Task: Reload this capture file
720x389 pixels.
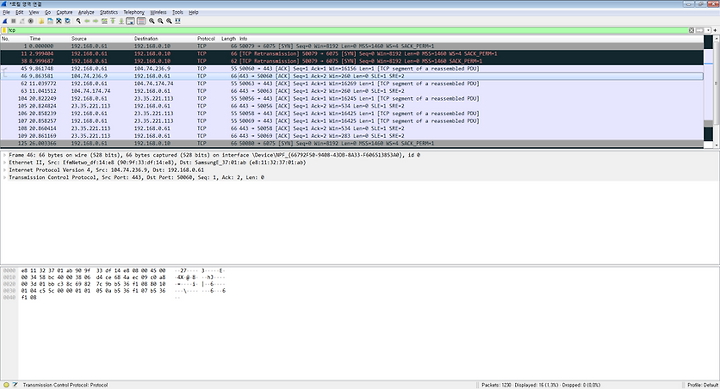Action: coord(68,21)
